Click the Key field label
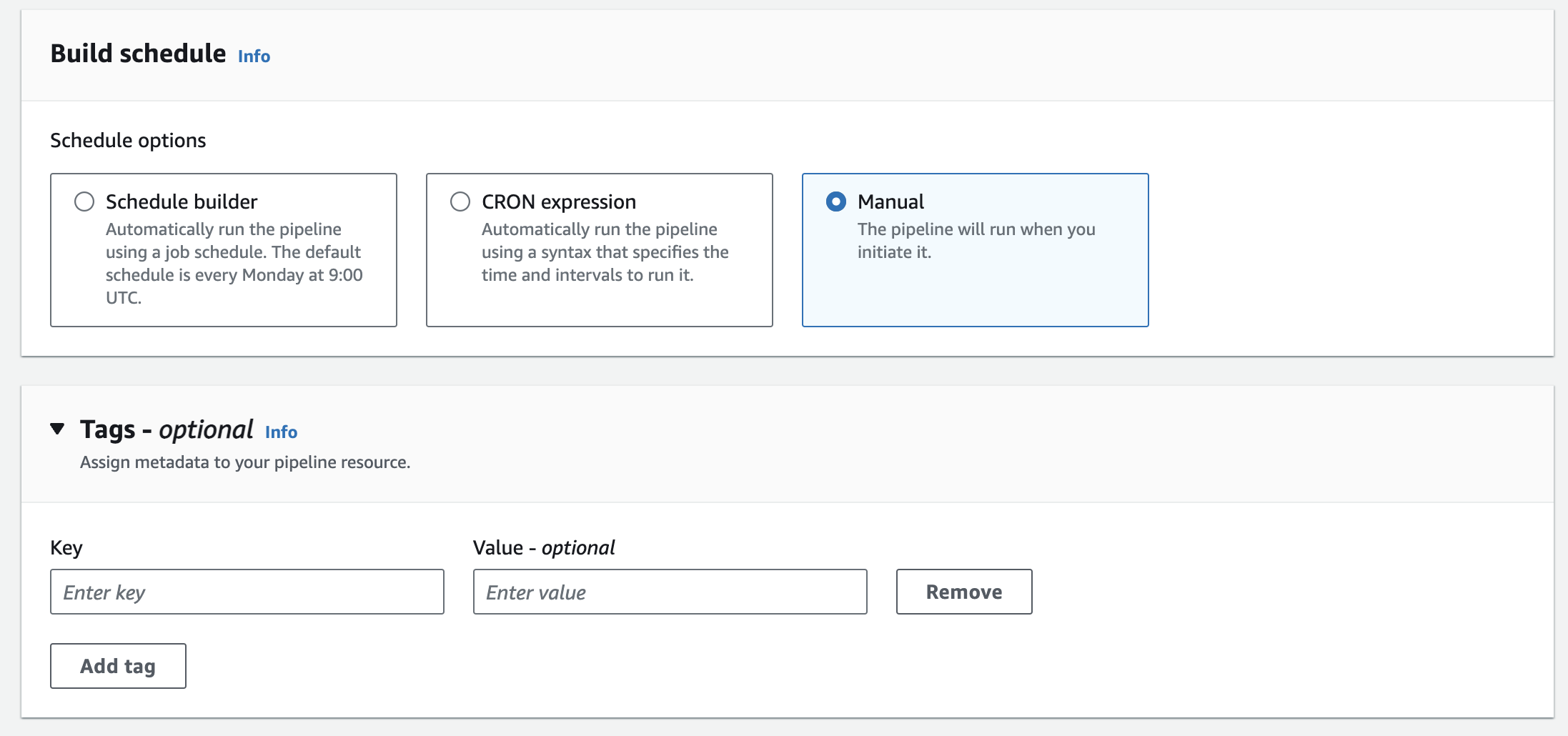The height and width of the screenshot is (736, 1568). [66, 547]
